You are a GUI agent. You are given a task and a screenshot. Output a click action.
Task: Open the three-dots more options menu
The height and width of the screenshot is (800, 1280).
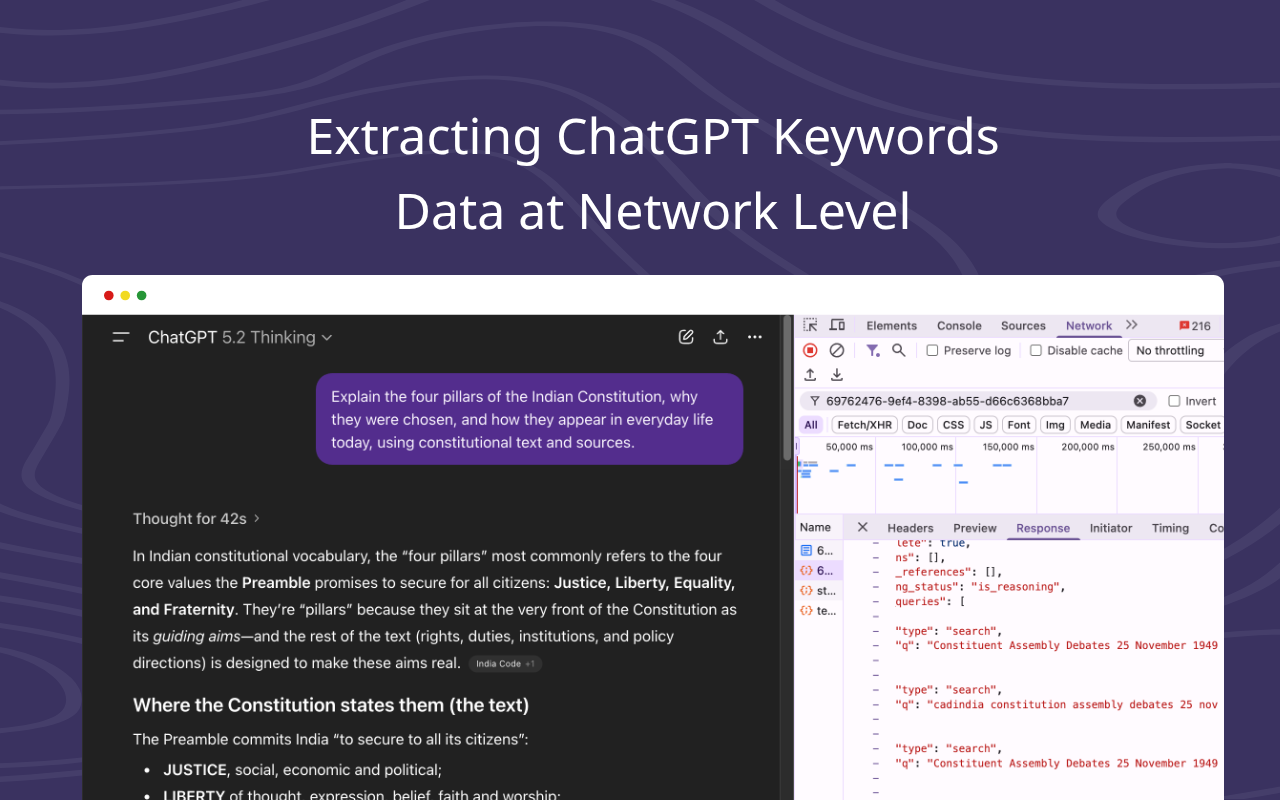[755, 337]
